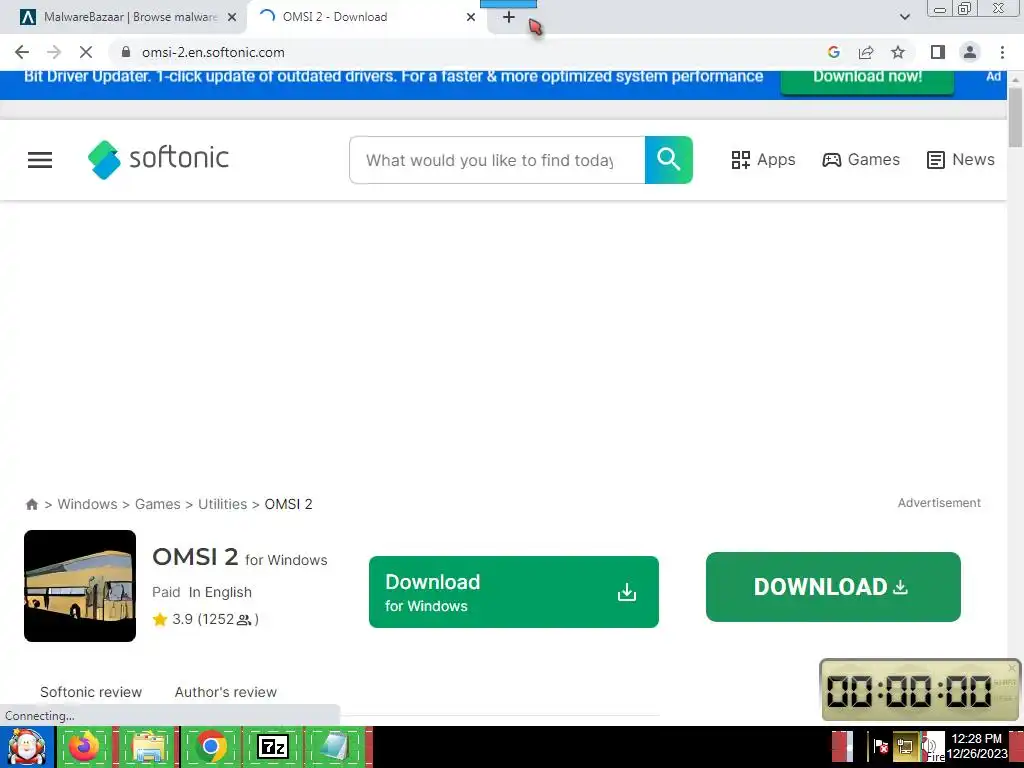Open File Explorer from the taskbar
Image resolution: width=1024 pixels, height=768 pixels.
(148, 746)
